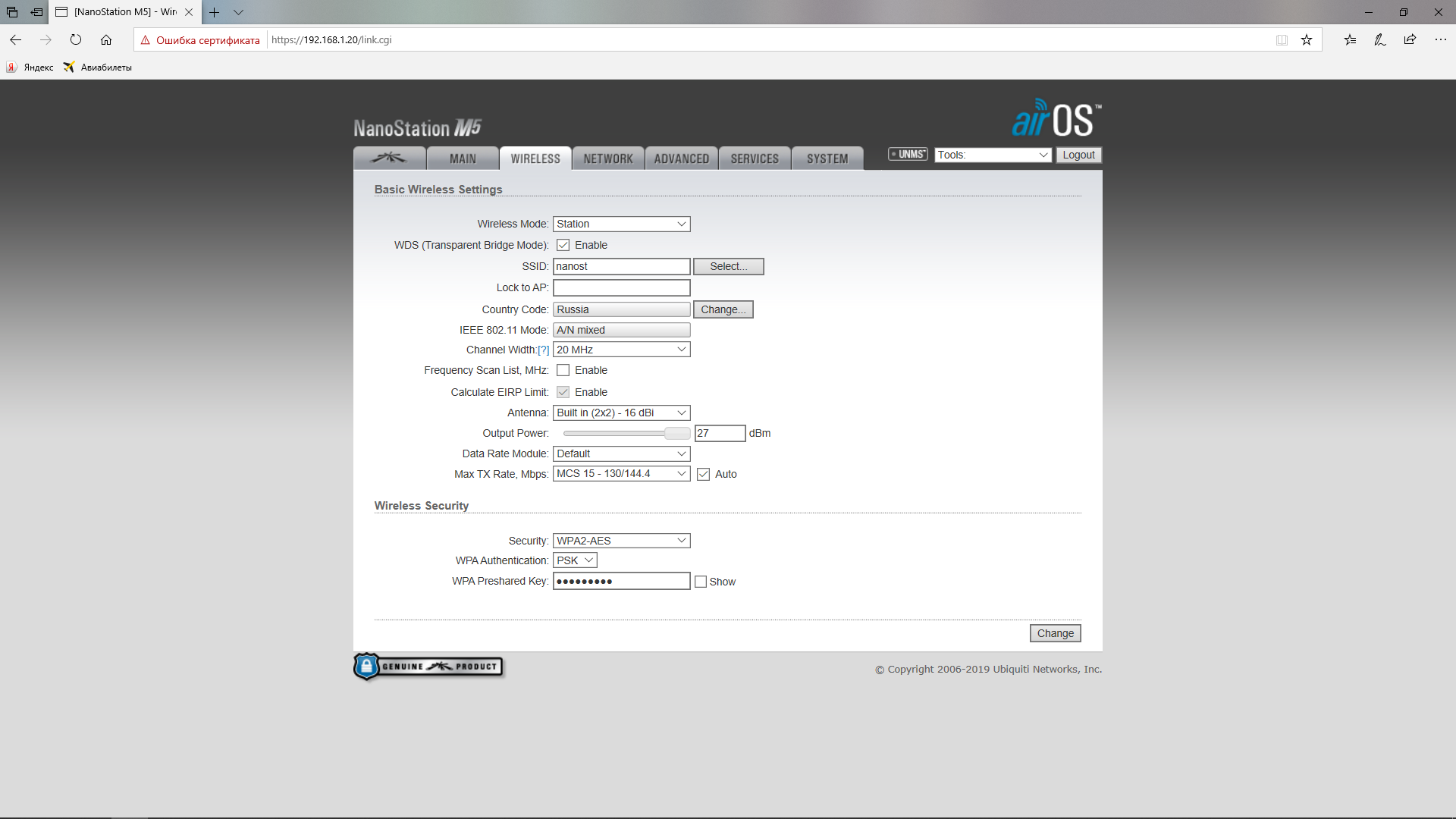Open the Data Rate Module dropdown

click(621, 453)
